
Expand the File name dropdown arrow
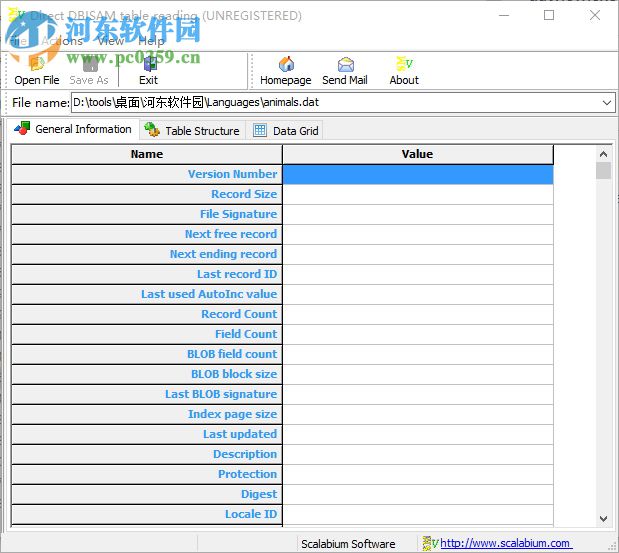pyautogui.click(x=607, y=103)
